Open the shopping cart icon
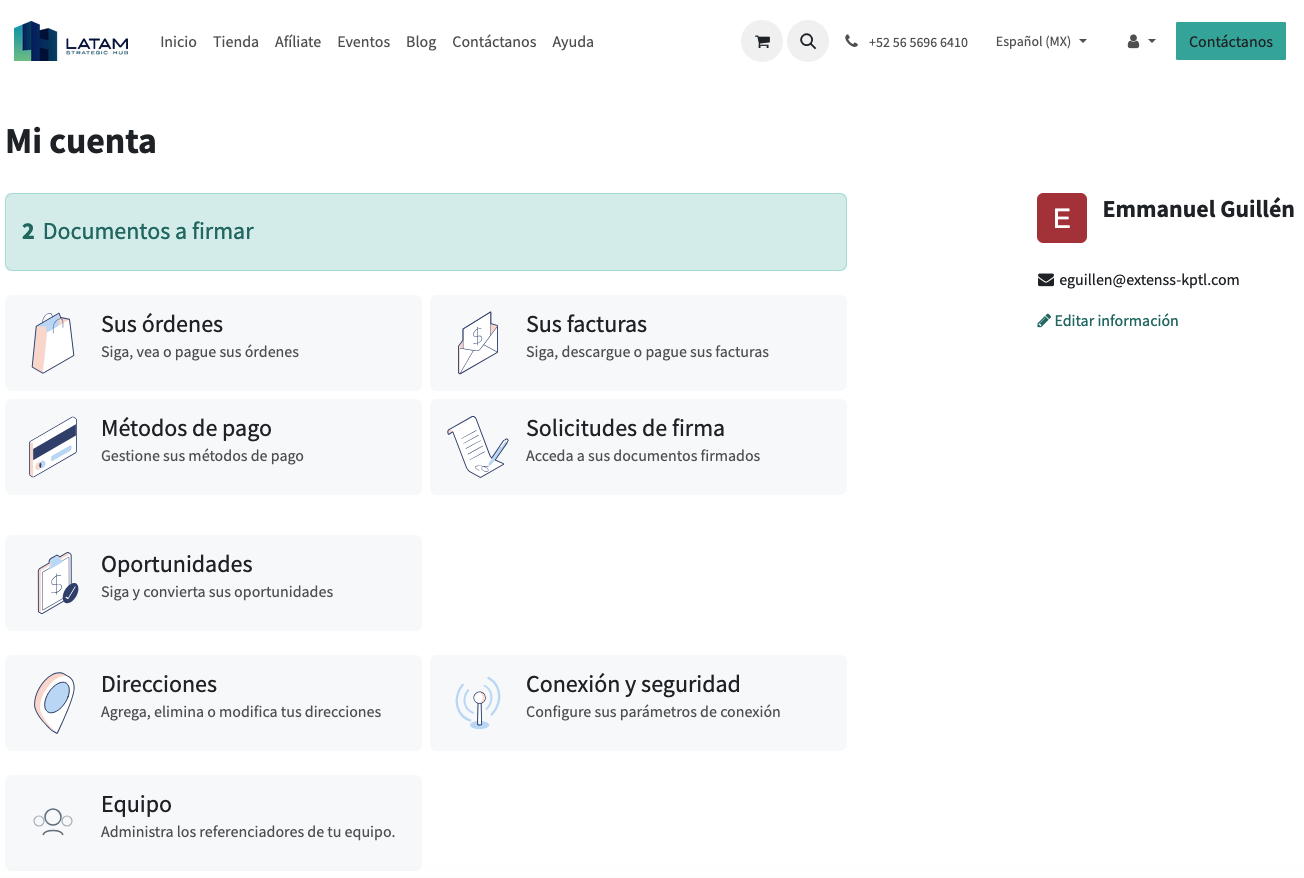This screenshot has height=878, width=1304. pos(762,42)
